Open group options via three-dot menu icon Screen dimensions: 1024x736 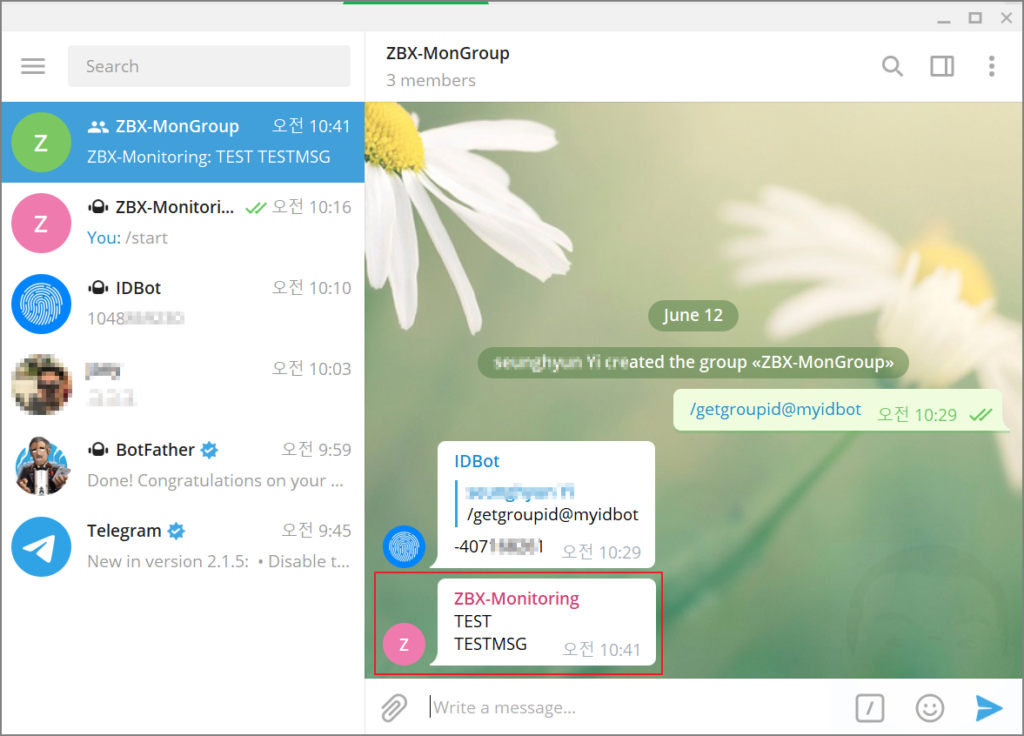click(x=991, y=66)
